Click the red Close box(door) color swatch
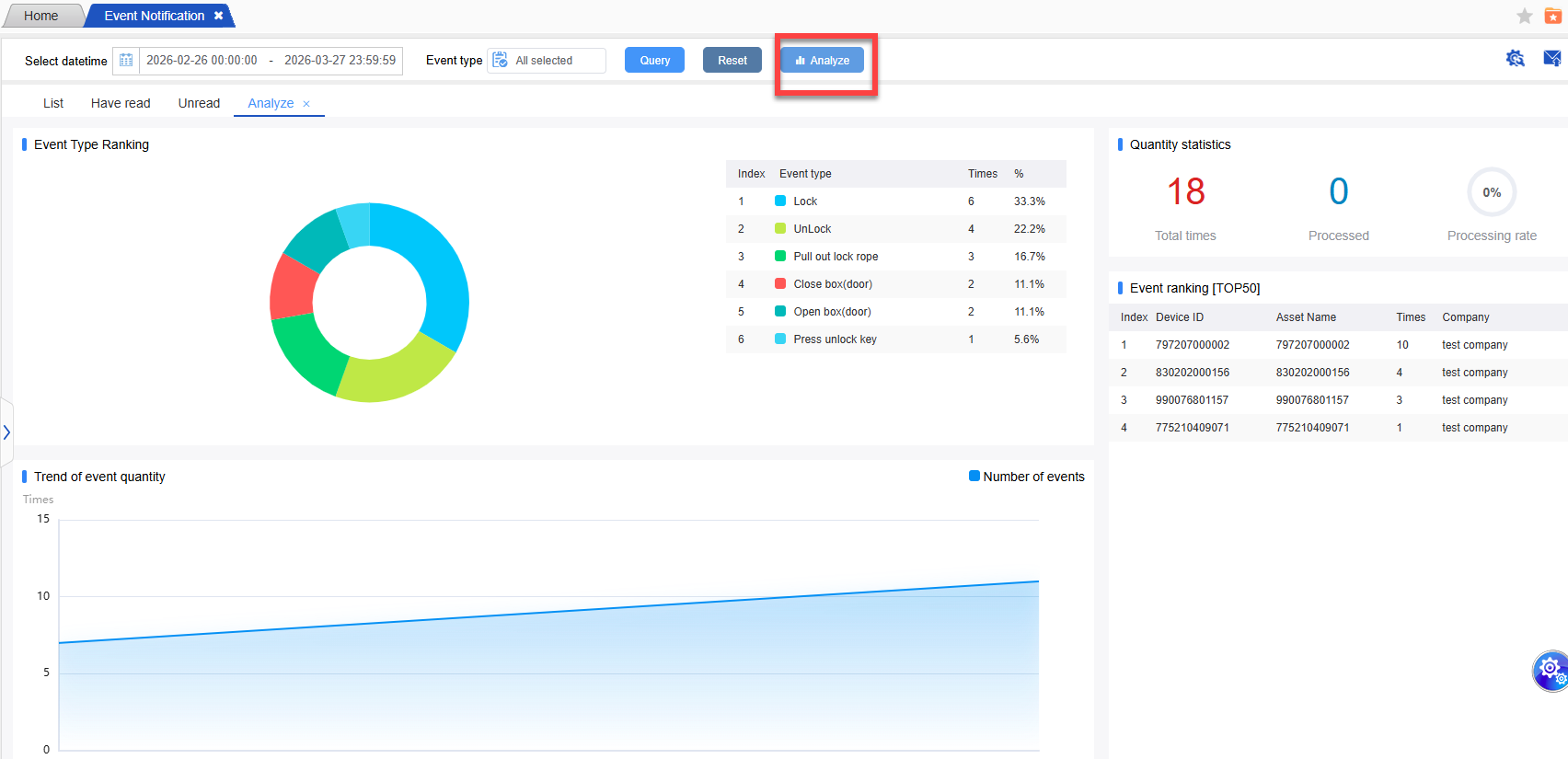This screenshot has height=759, width=1568. point(780,284)
